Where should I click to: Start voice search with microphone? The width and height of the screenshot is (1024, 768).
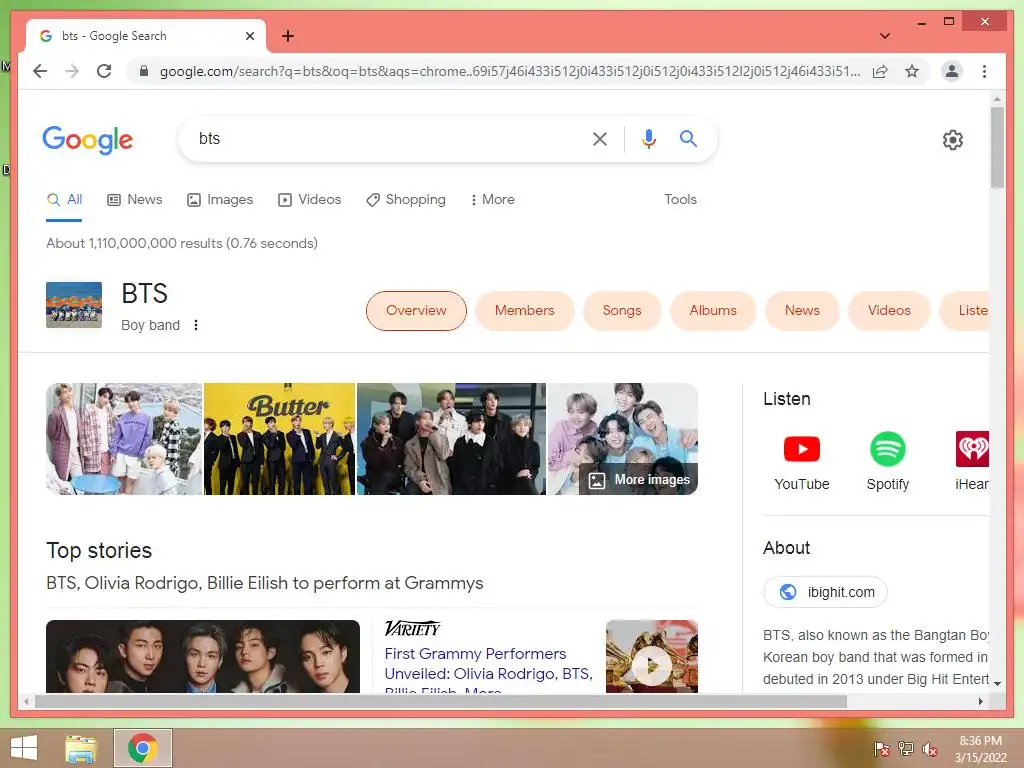tap(648, 138)
